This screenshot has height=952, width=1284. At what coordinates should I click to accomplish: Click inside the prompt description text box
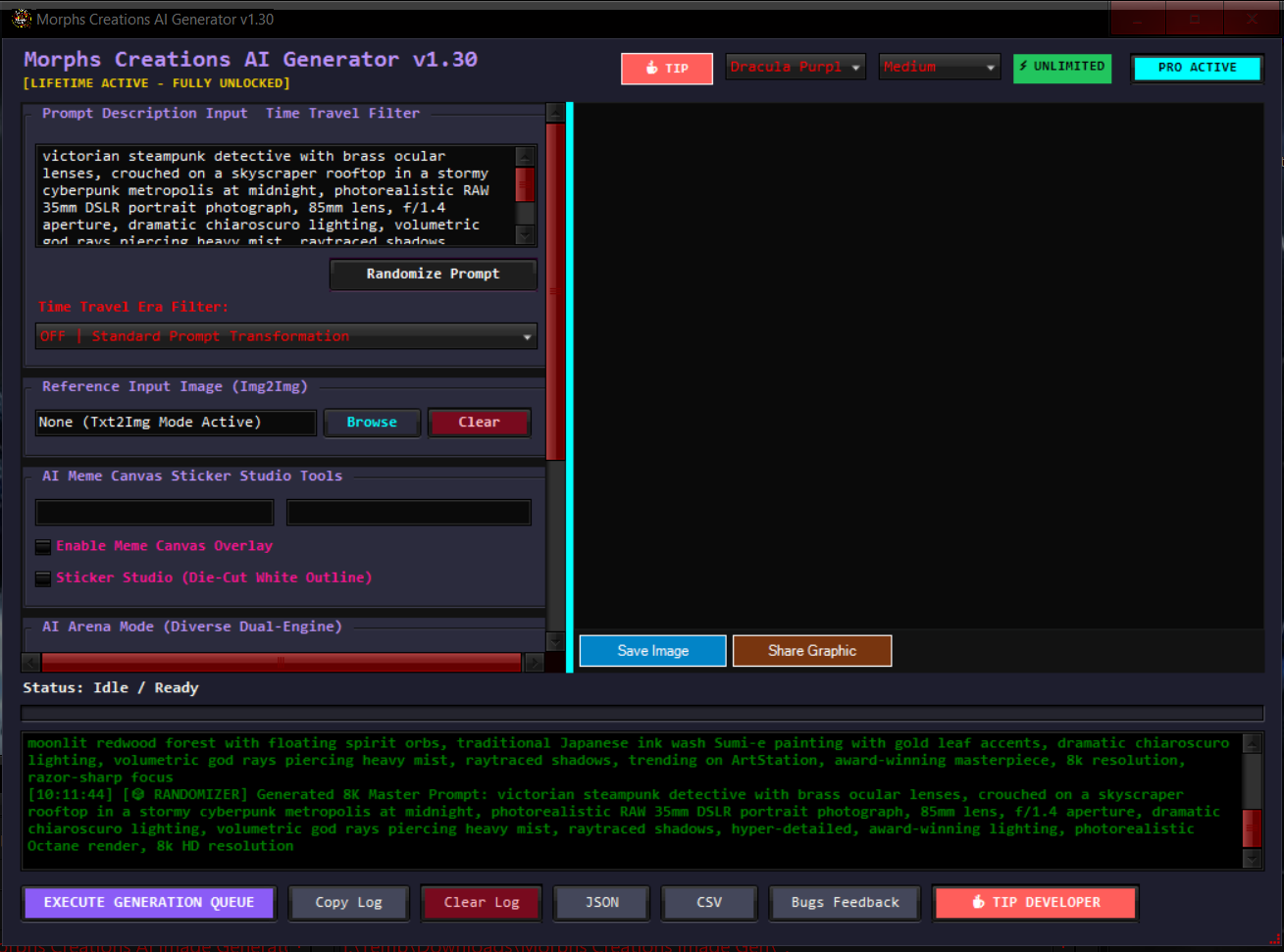tap(276, 196)
